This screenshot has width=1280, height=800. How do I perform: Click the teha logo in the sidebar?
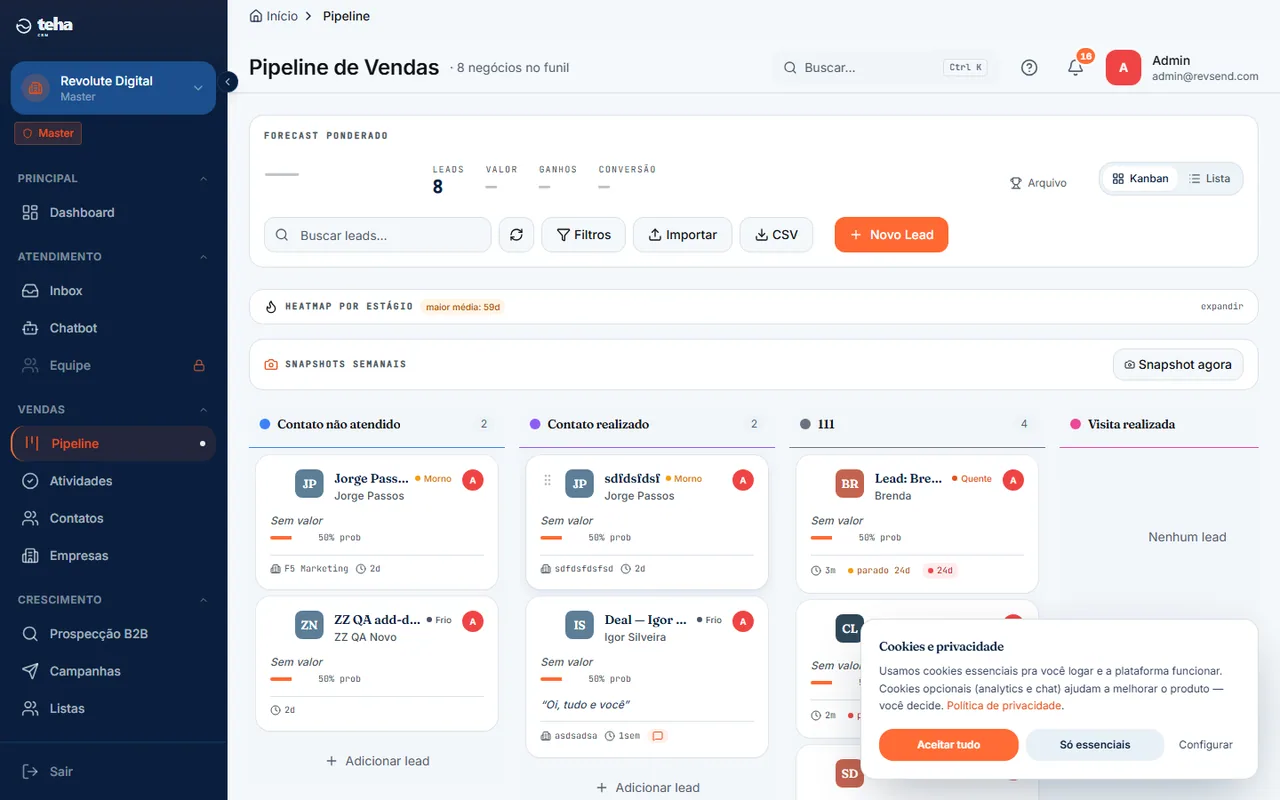(45, 26)
